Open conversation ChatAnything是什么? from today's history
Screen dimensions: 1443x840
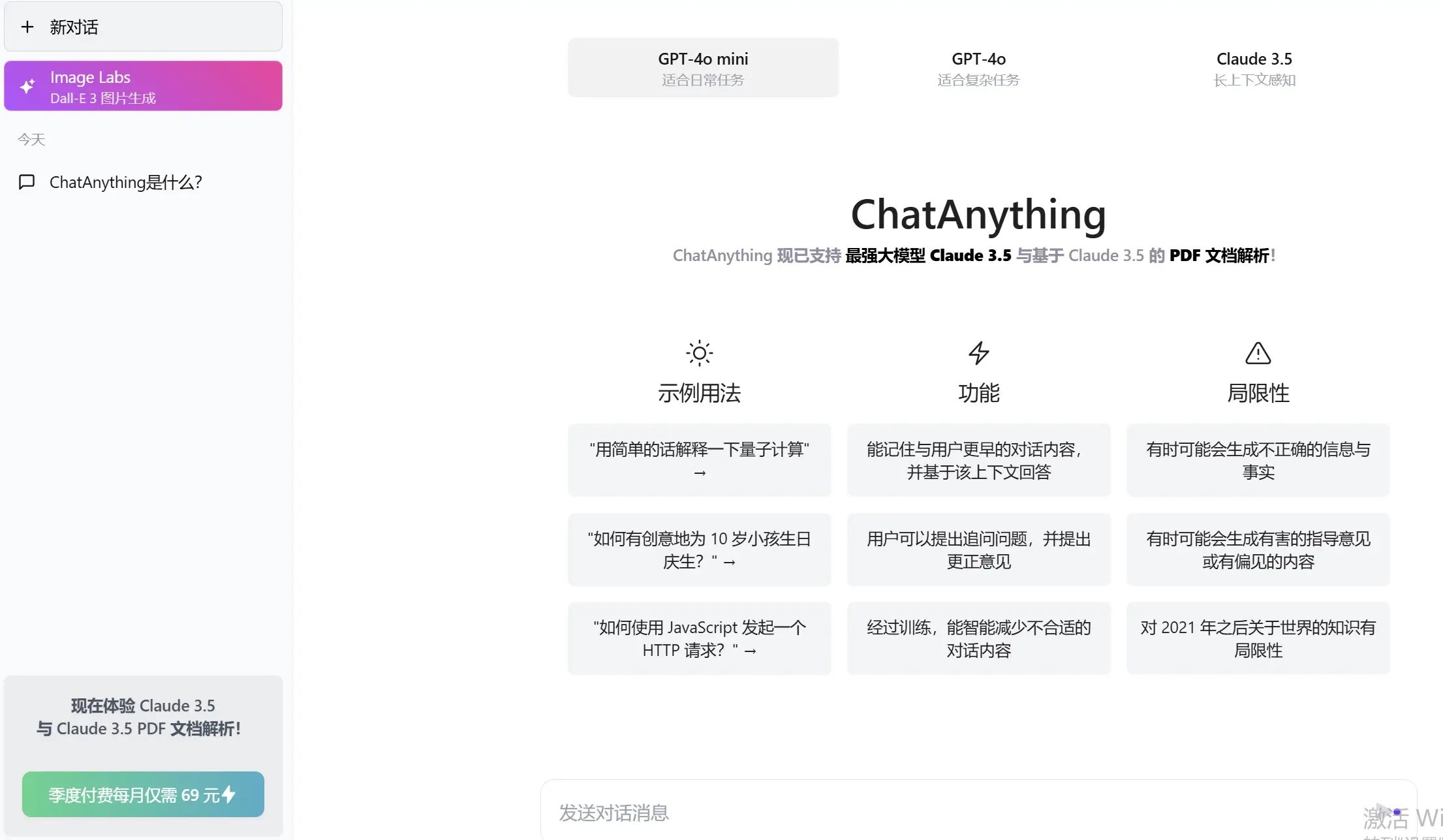point(126,182)
